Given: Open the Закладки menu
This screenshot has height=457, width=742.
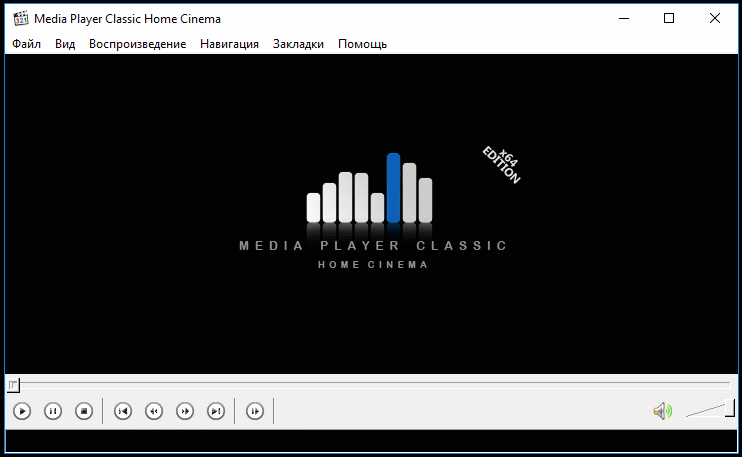Looking at the screenshot, I should [x=298, y=44].
